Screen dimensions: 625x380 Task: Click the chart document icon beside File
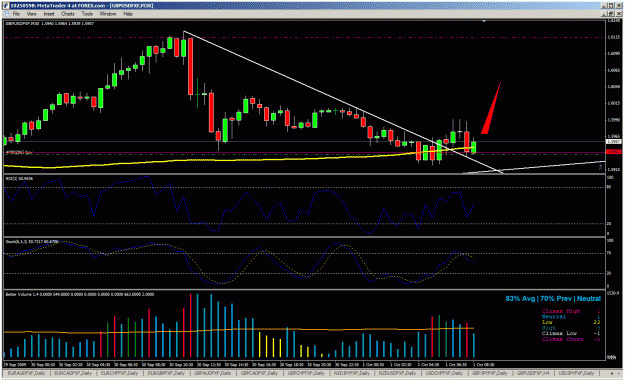pyautogui.click(x=6, y=14)
